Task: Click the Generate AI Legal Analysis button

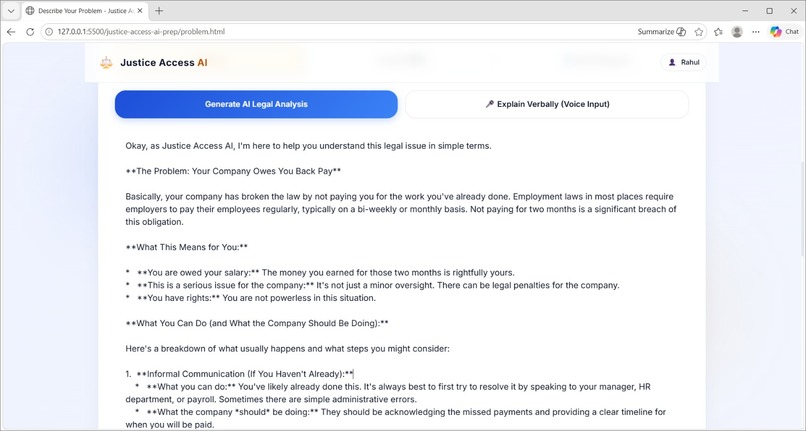Action: click(x=256, y=104)
